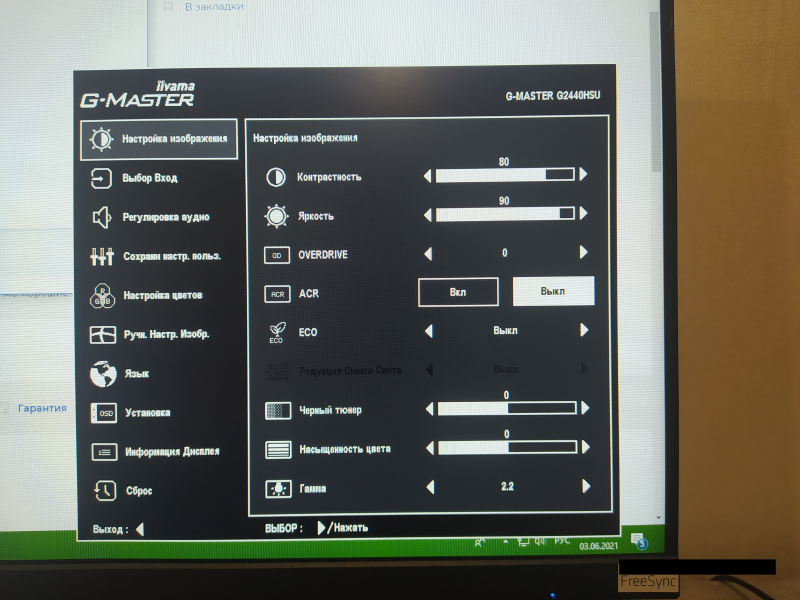Click the reset clock icon for Сброс

click(104, 491)
